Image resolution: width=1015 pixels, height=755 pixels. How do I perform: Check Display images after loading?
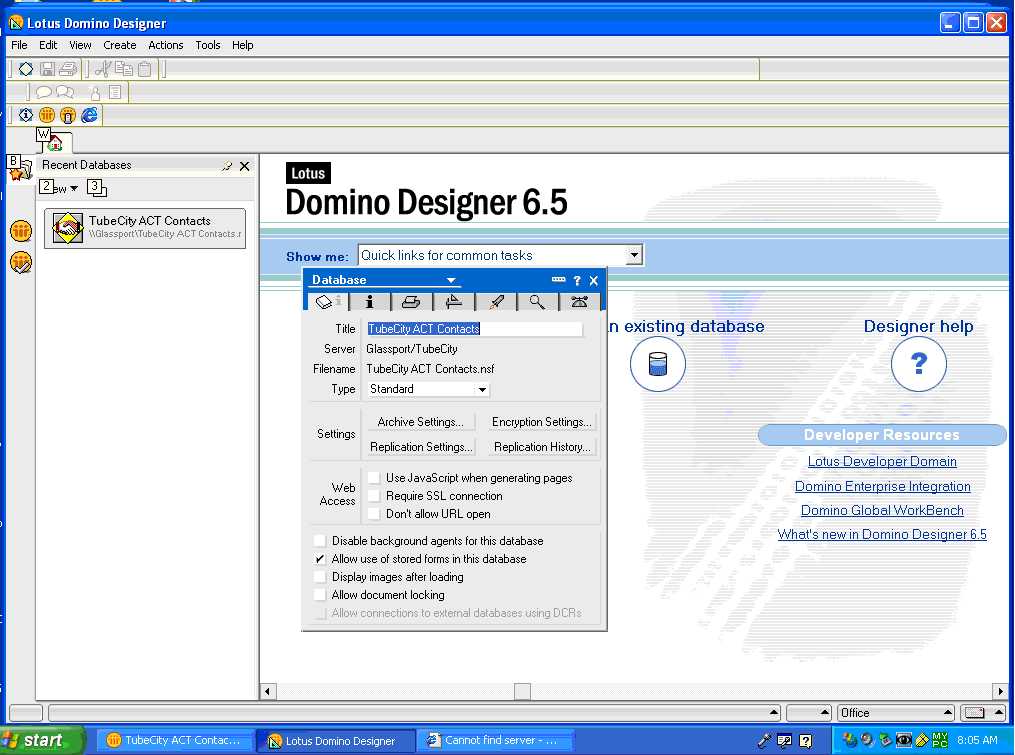click(x=320, y=577)
